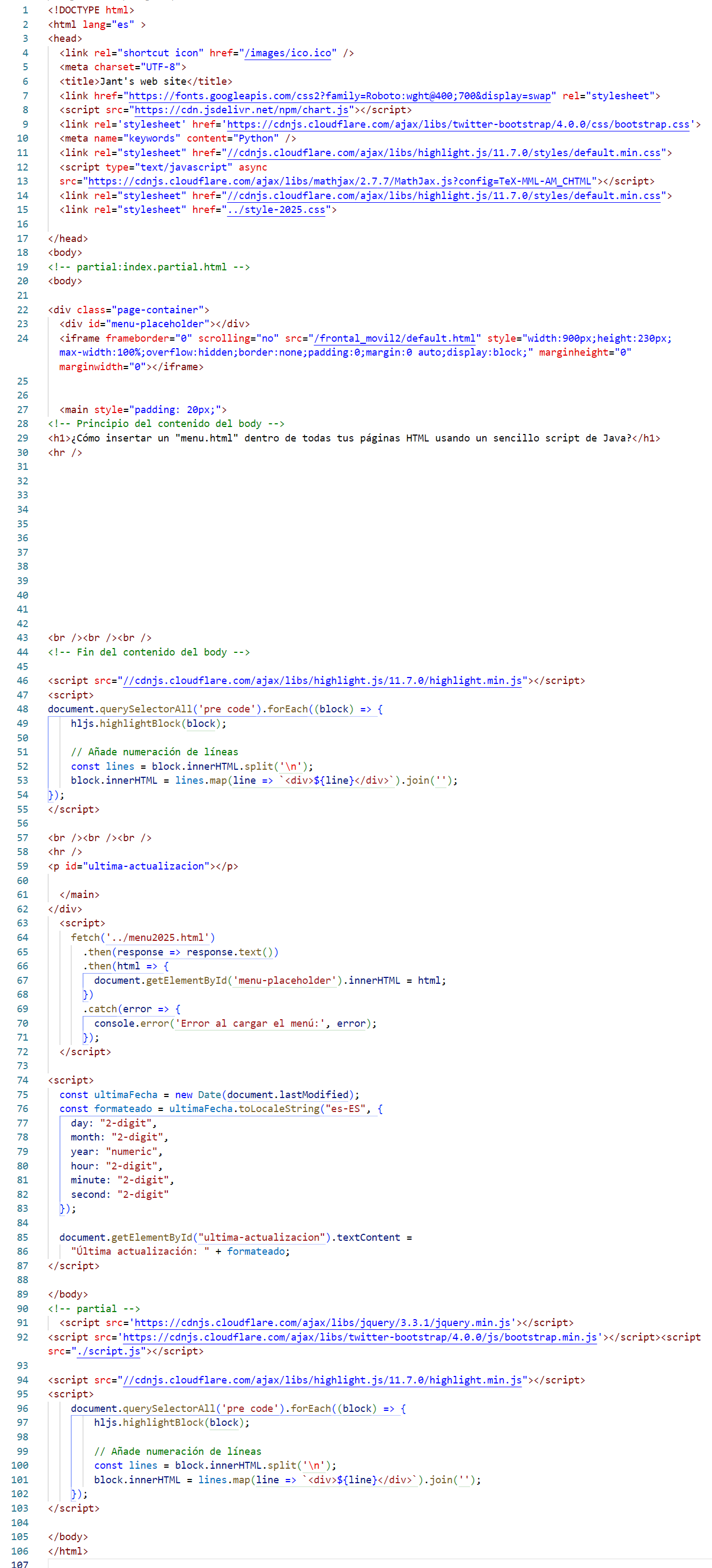
Task: Select line number 1 in the gutter
Action: (25, 10)
